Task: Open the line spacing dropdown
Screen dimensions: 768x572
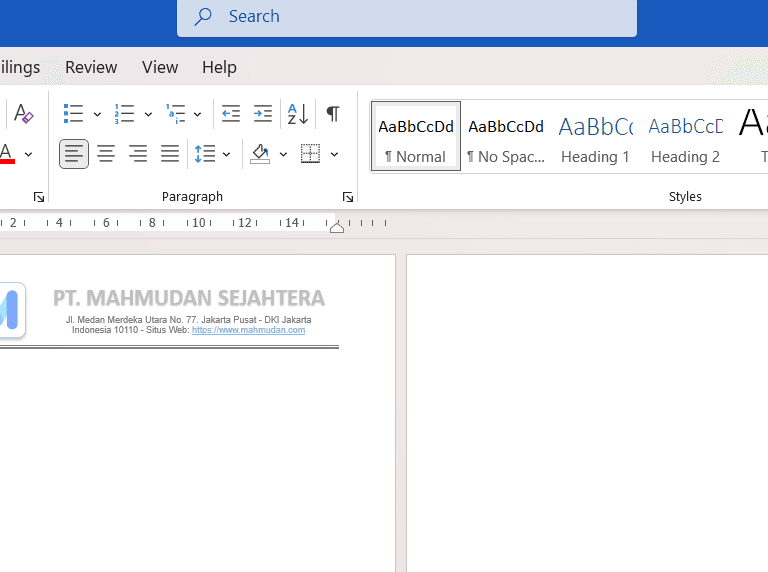Action: [x=212, y=154]
